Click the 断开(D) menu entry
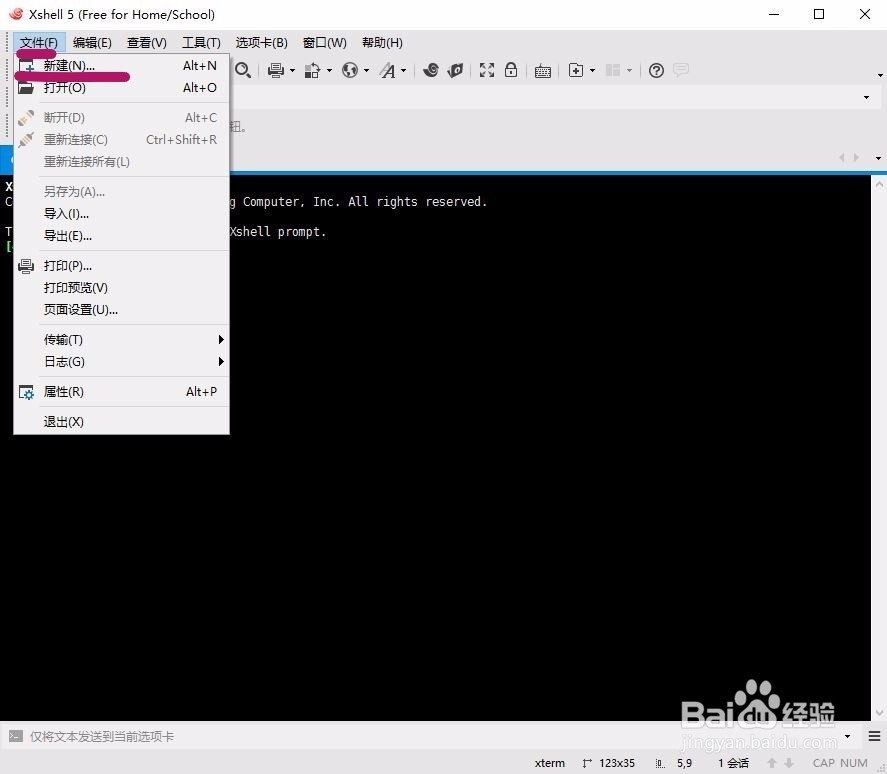Screen dimensions: 887x774 pos(121,118)
